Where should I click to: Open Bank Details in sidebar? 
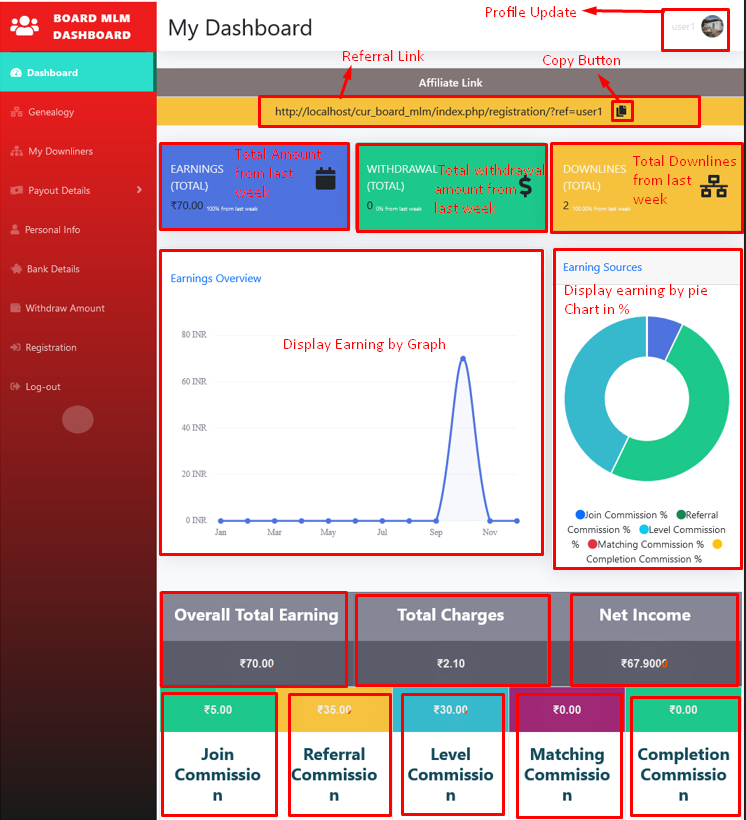point(77,269)
